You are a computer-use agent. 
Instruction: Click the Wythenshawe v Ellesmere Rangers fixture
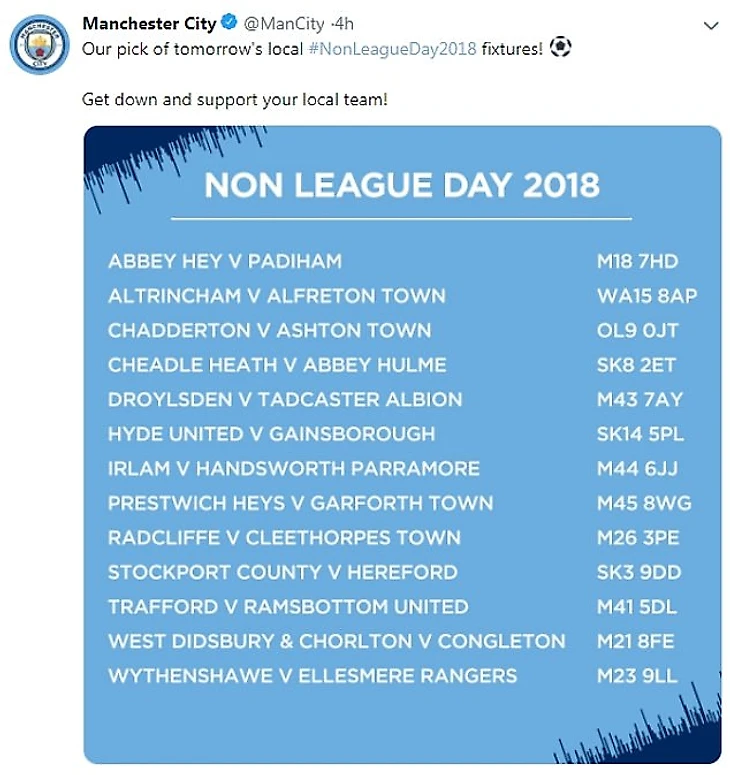click(x=313, y=676)
